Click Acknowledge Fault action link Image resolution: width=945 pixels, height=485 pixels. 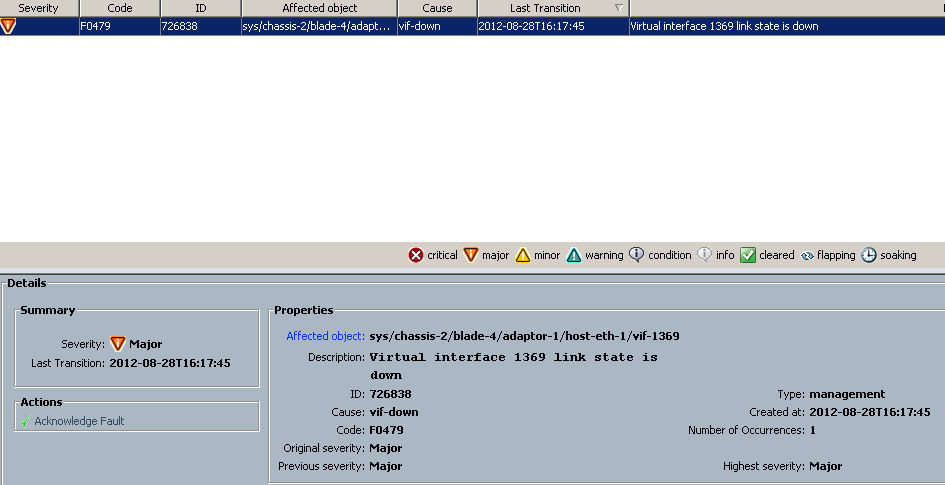tap(79, 421)
